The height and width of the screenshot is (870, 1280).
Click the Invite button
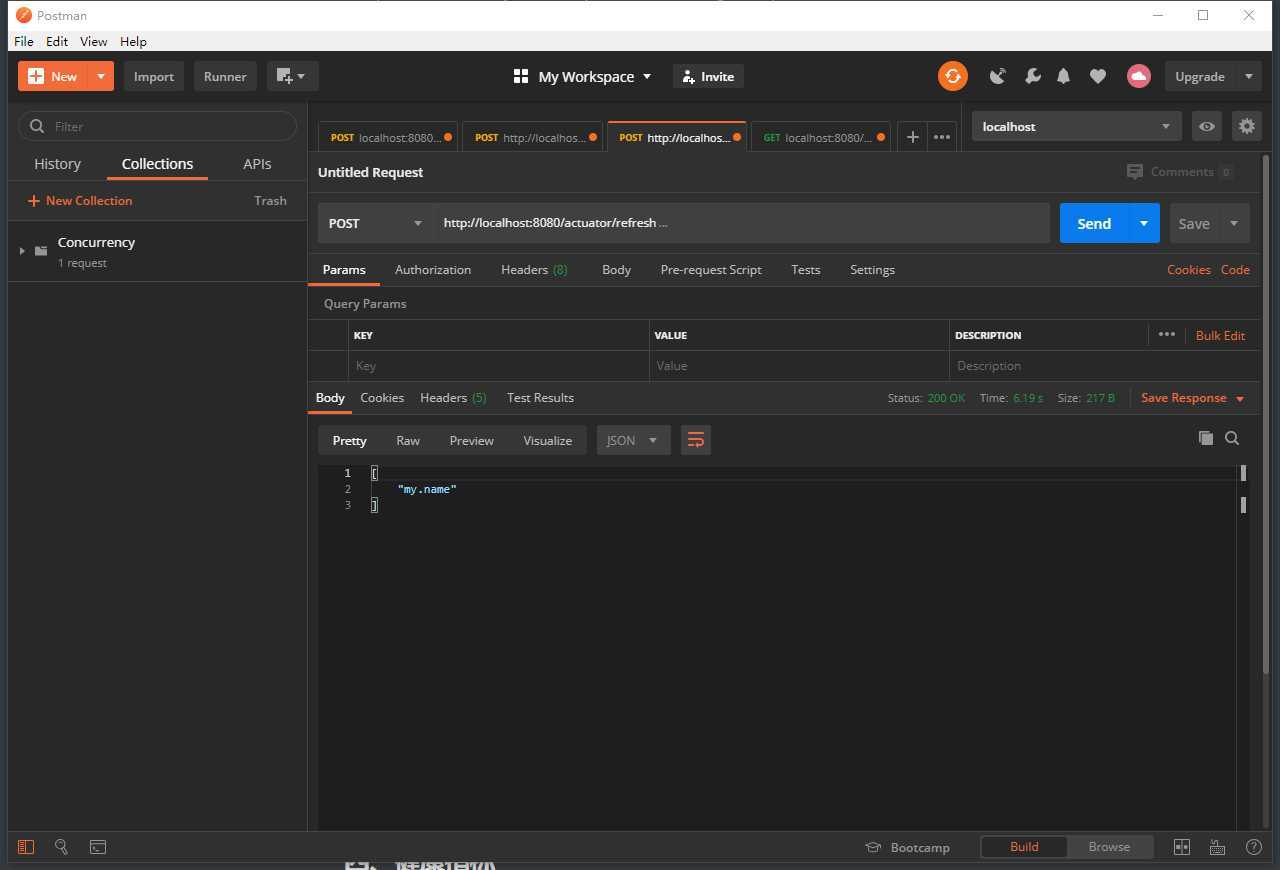(709, 76)
